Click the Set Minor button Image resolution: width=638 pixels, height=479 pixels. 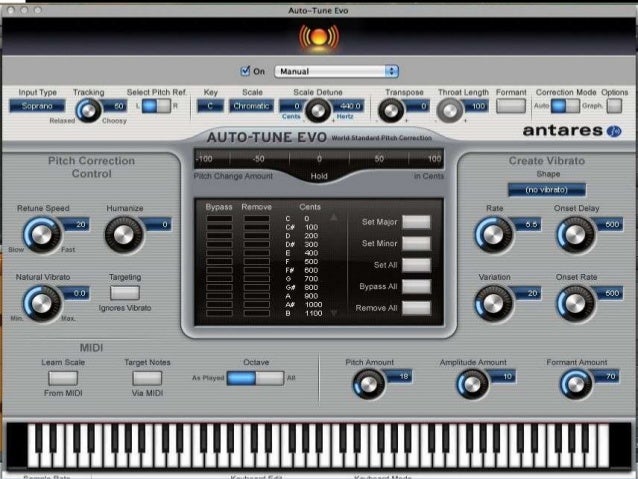pyautogui.click(x=416, y=243)
